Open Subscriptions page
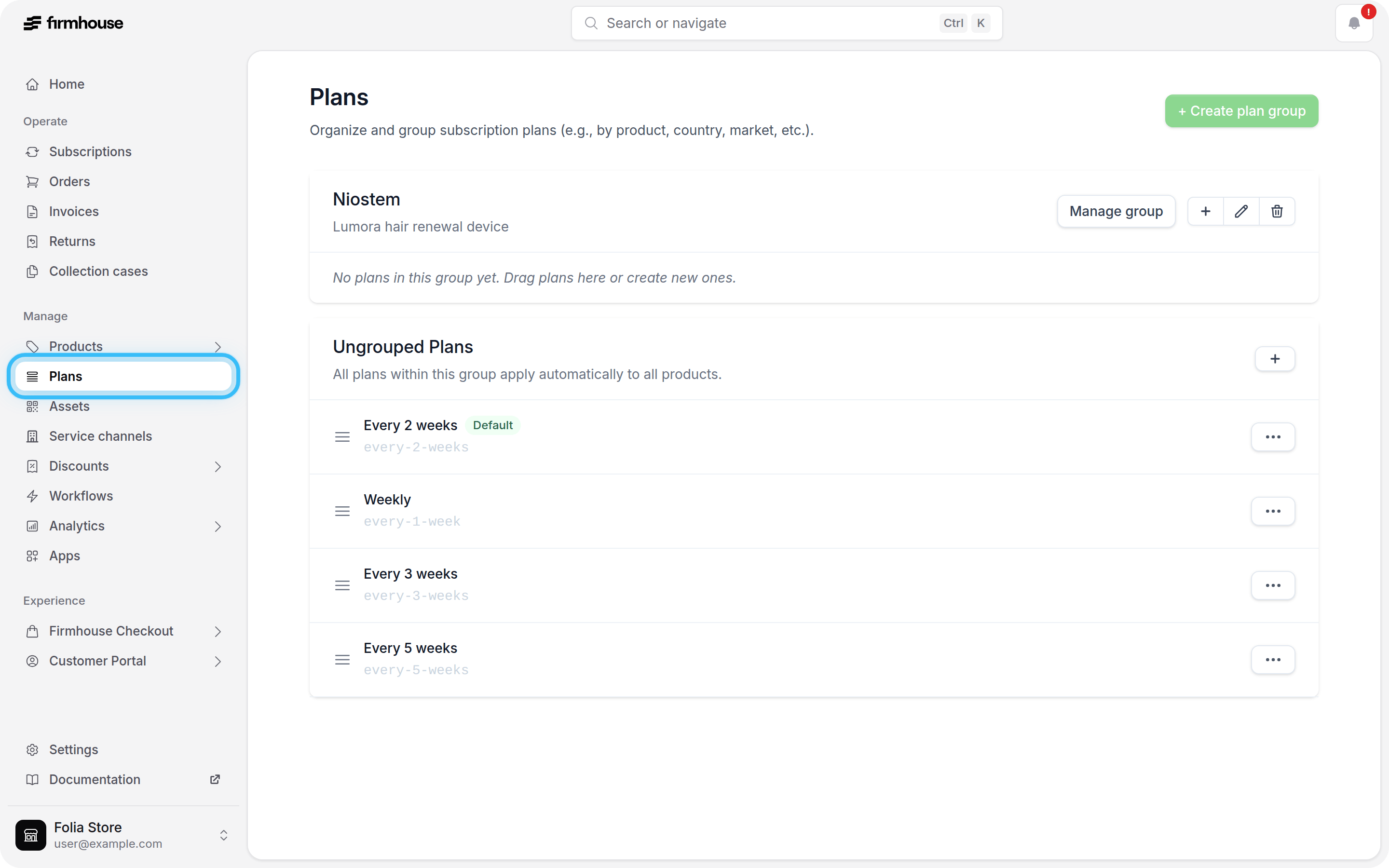This screenshot has width=1389, height=868. point(123,151)
